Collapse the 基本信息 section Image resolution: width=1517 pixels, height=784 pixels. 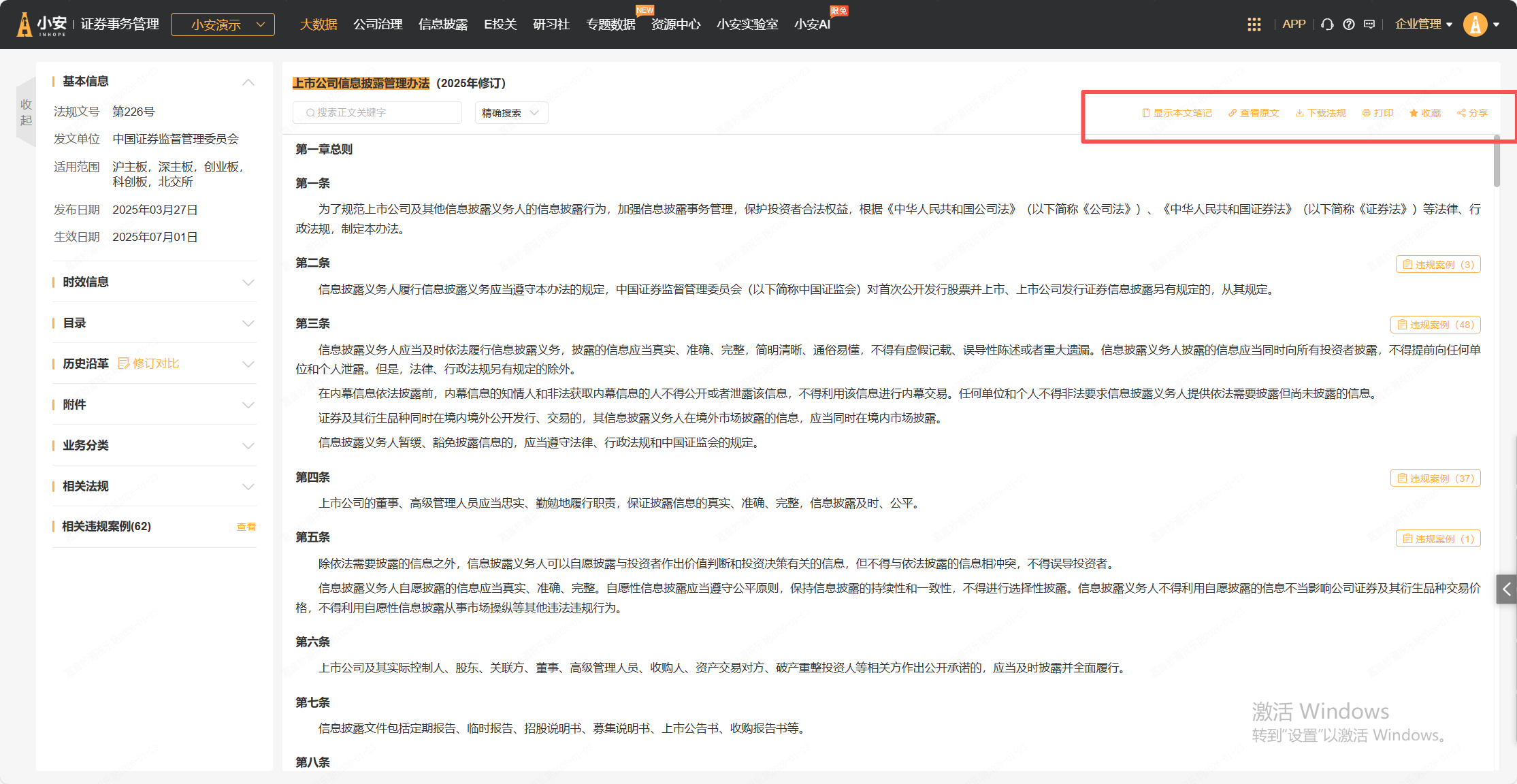pyautogui.click(x=248, y=82)
